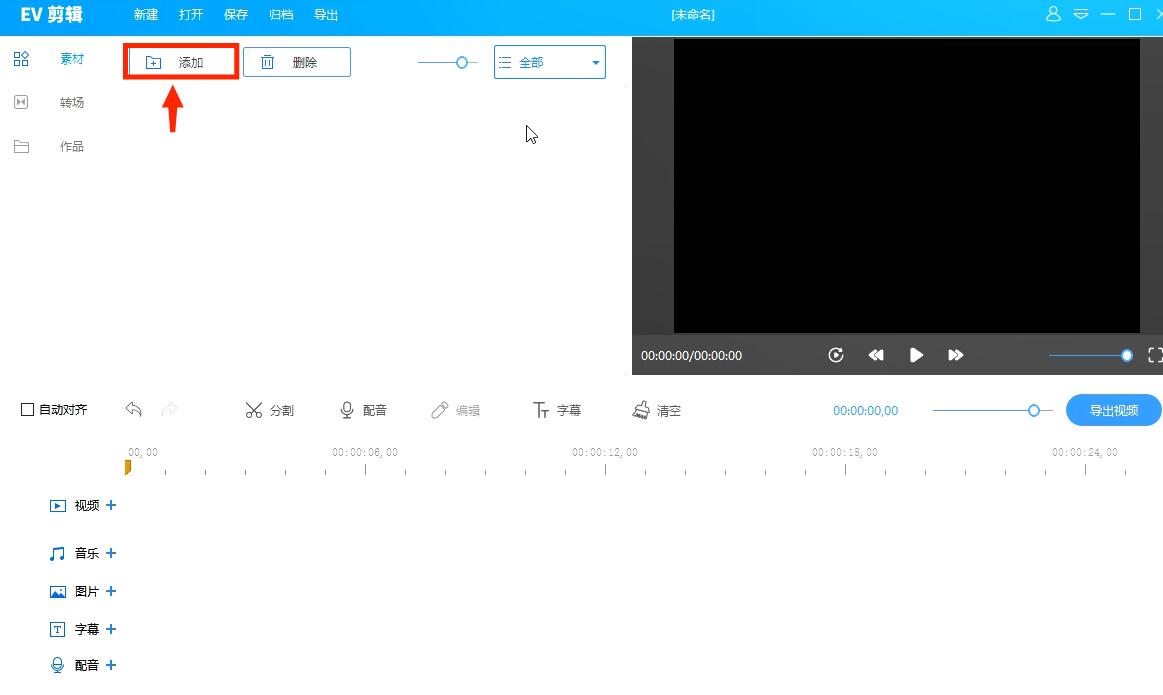Click the 音乐 track music note icon

[57, 554]
